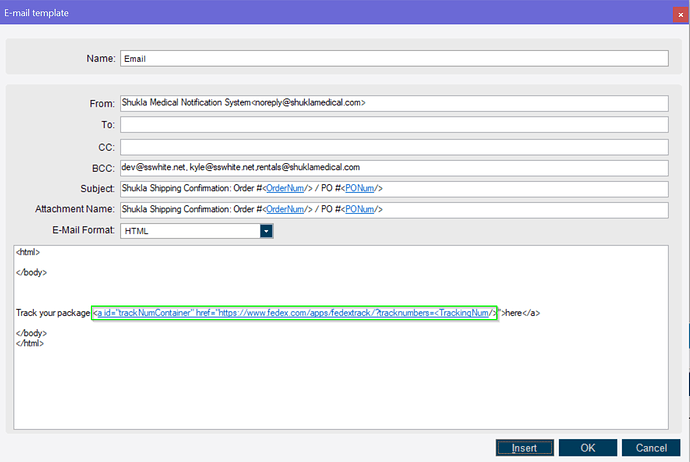This screenshot has width=690, height=462.
Task: Click the opening <html> line in body
Action: (28, 252)
